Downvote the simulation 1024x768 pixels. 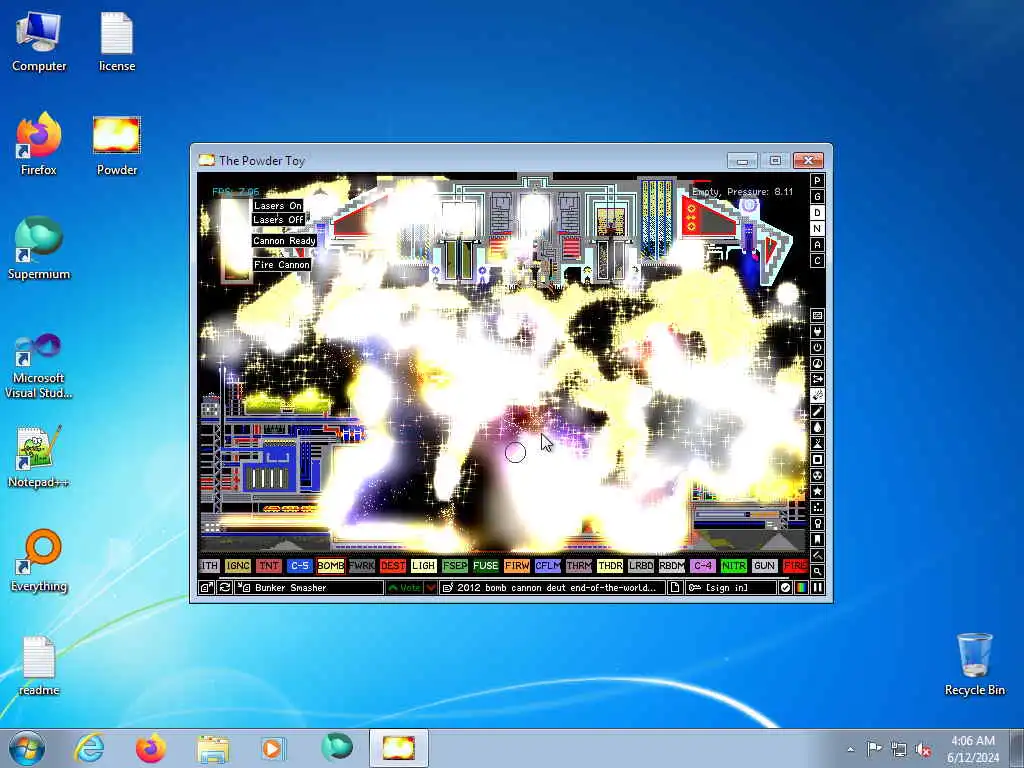(x=431, y=588)
